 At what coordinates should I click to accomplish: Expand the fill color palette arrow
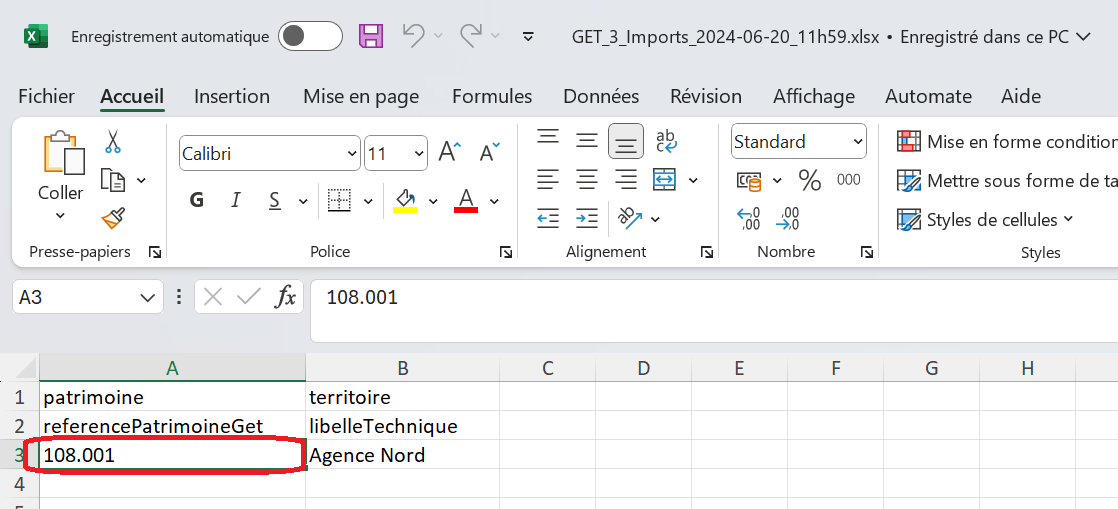pyautogui.click(x=433, y=202)
